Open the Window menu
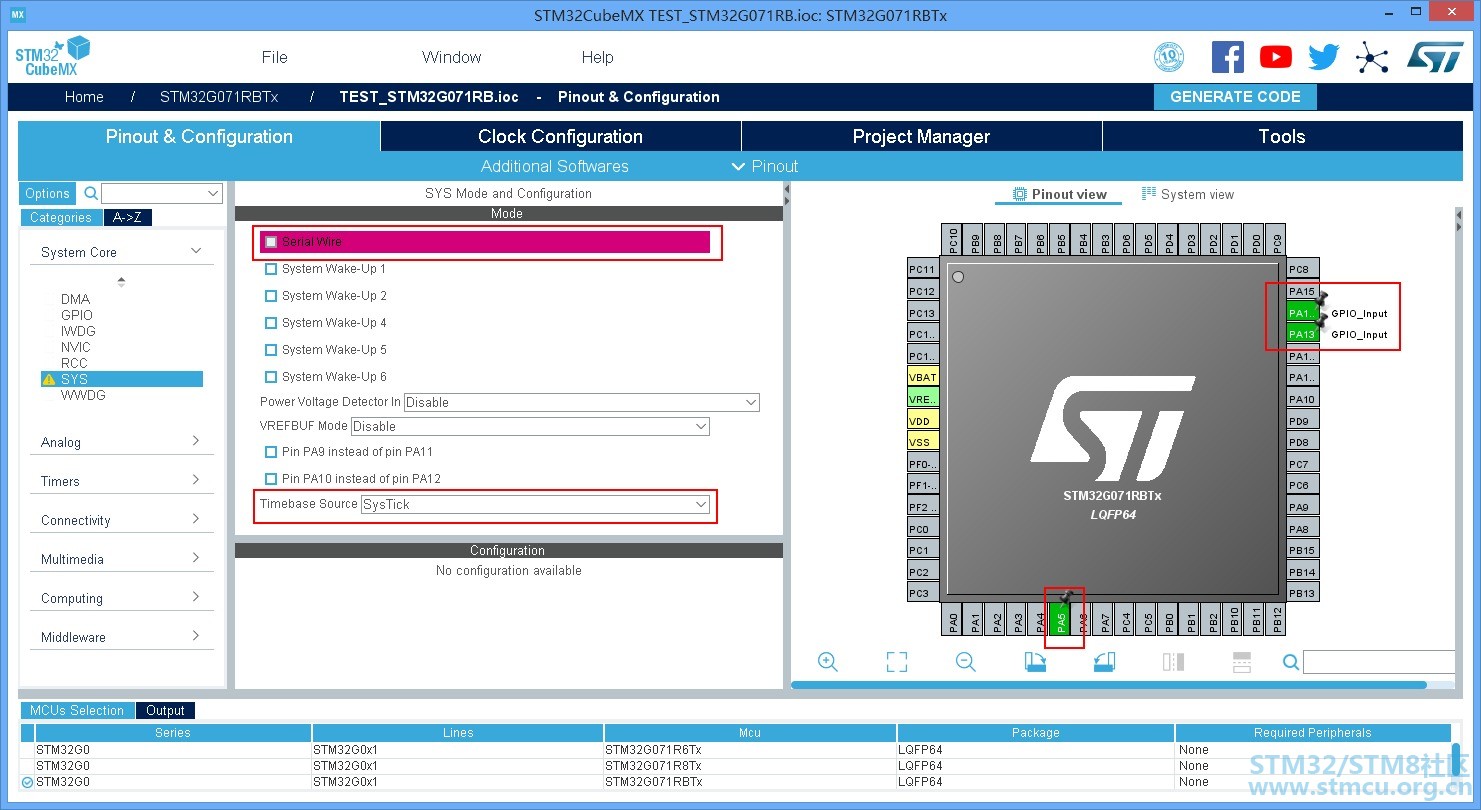1481x810 pixels. [451, 57]
